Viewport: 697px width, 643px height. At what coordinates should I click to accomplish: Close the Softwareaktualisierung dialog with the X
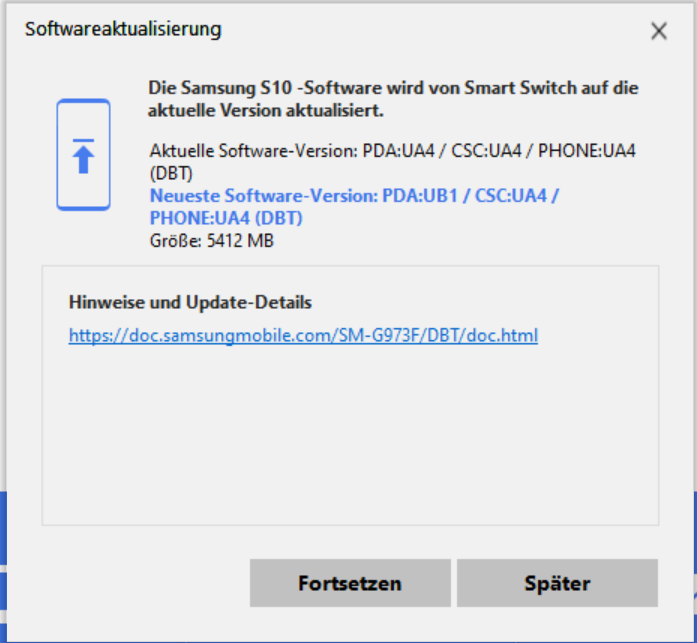[x=659, y=31]
